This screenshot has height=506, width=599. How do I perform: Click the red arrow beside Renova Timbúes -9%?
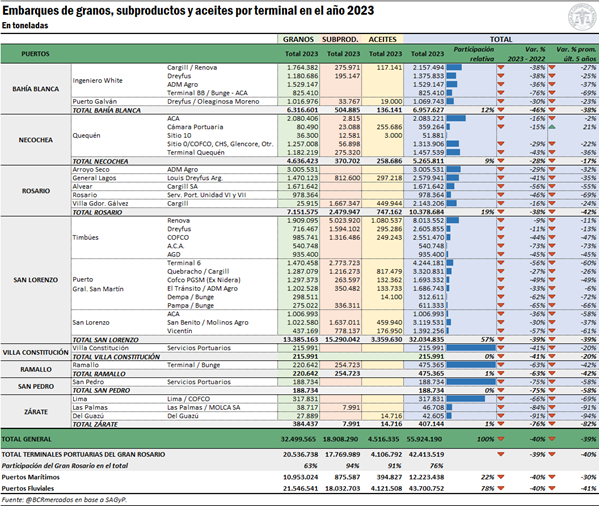[x=501, y=220]
